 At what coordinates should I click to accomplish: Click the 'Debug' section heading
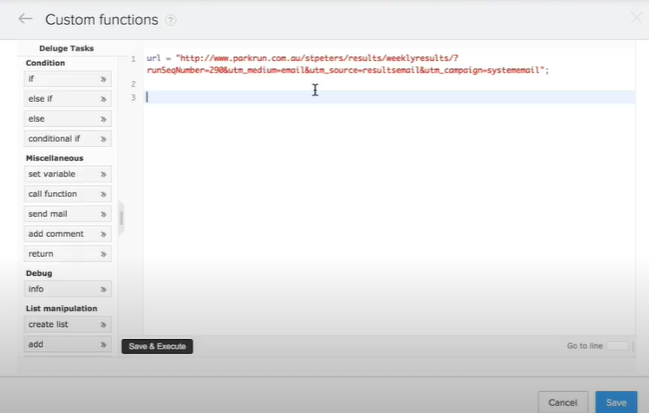click(39, 273)
